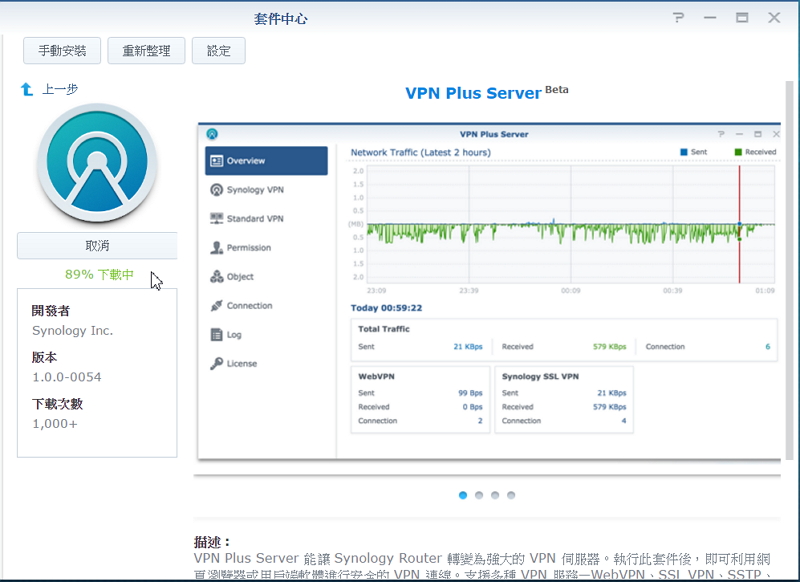This screenshot has width=800, height=582.
Task: Click the WebVPN panel heading
Action: coord(376,377)
